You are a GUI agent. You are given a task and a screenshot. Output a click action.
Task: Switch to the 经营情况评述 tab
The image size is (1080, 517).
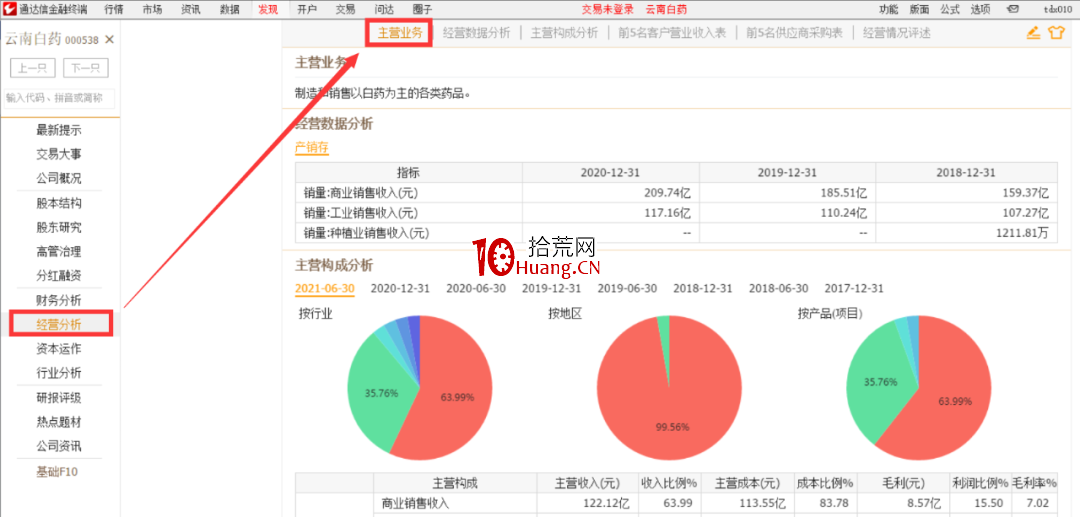coord(896,32)
